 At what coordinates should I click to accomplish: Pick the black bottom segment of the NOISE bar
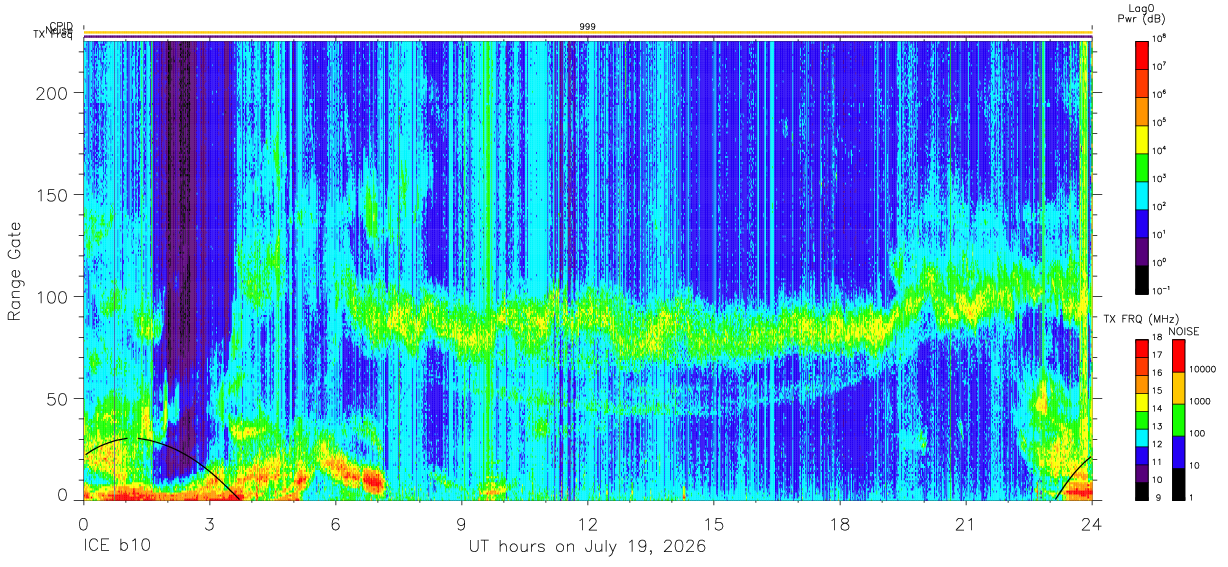pyautogui.click(x=1178, y=483)
